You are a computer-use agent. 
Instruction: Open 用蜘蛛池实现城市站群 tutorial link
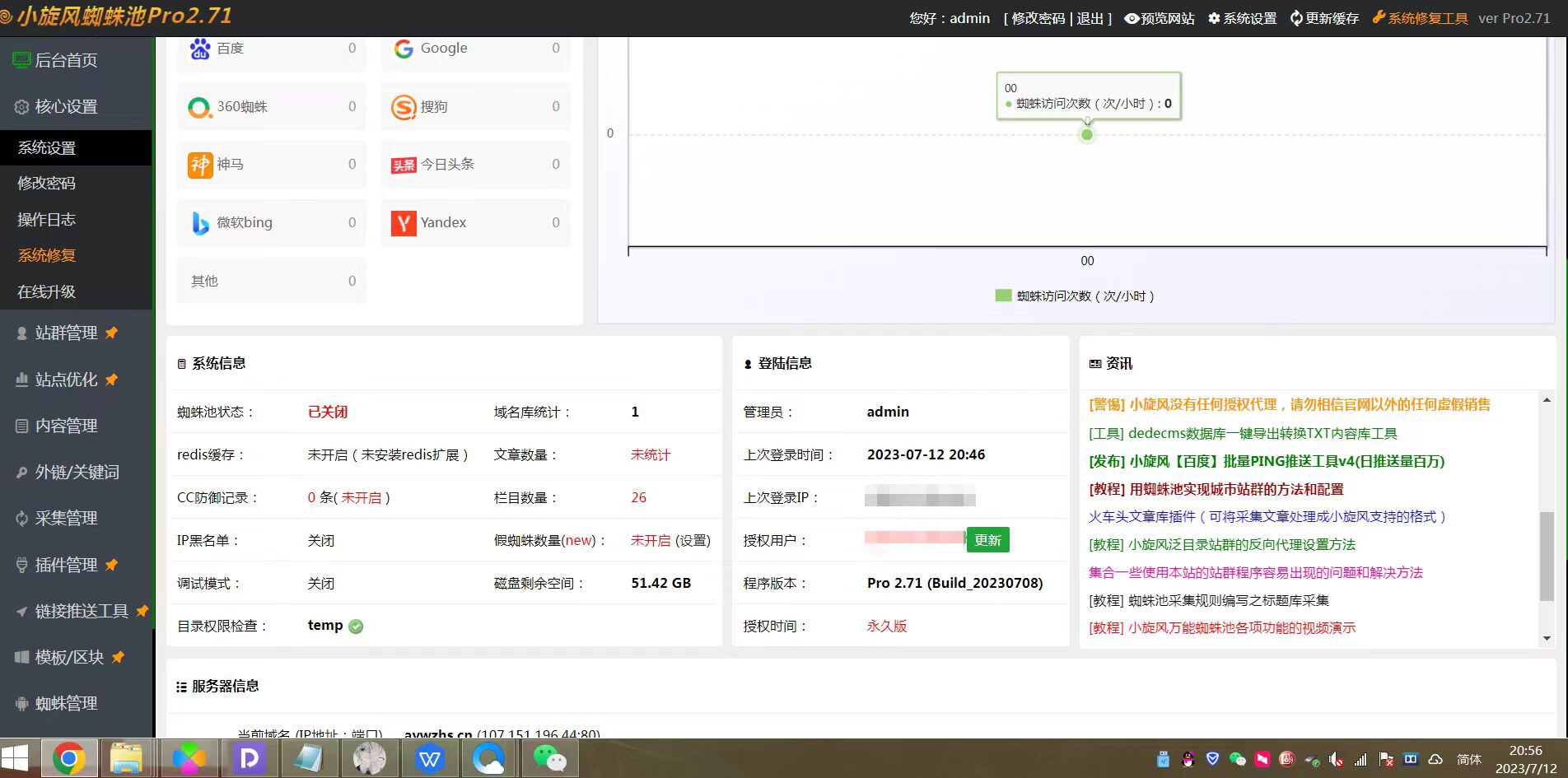[1216, 489]
